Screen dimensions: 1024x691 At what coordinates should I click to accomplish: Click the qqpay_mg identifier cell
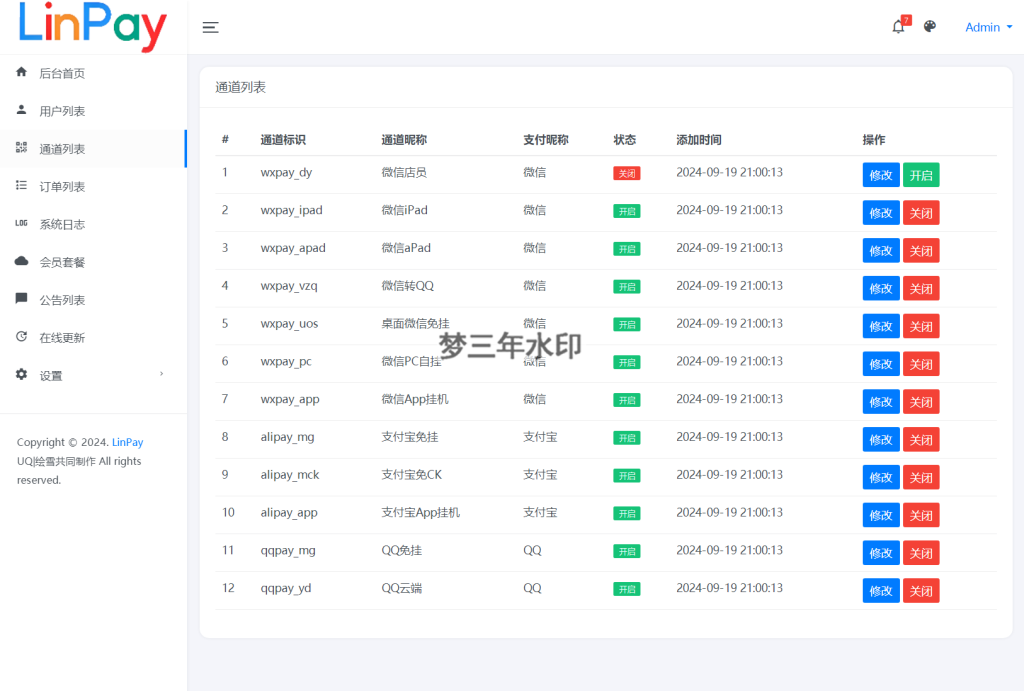(288, 551)
